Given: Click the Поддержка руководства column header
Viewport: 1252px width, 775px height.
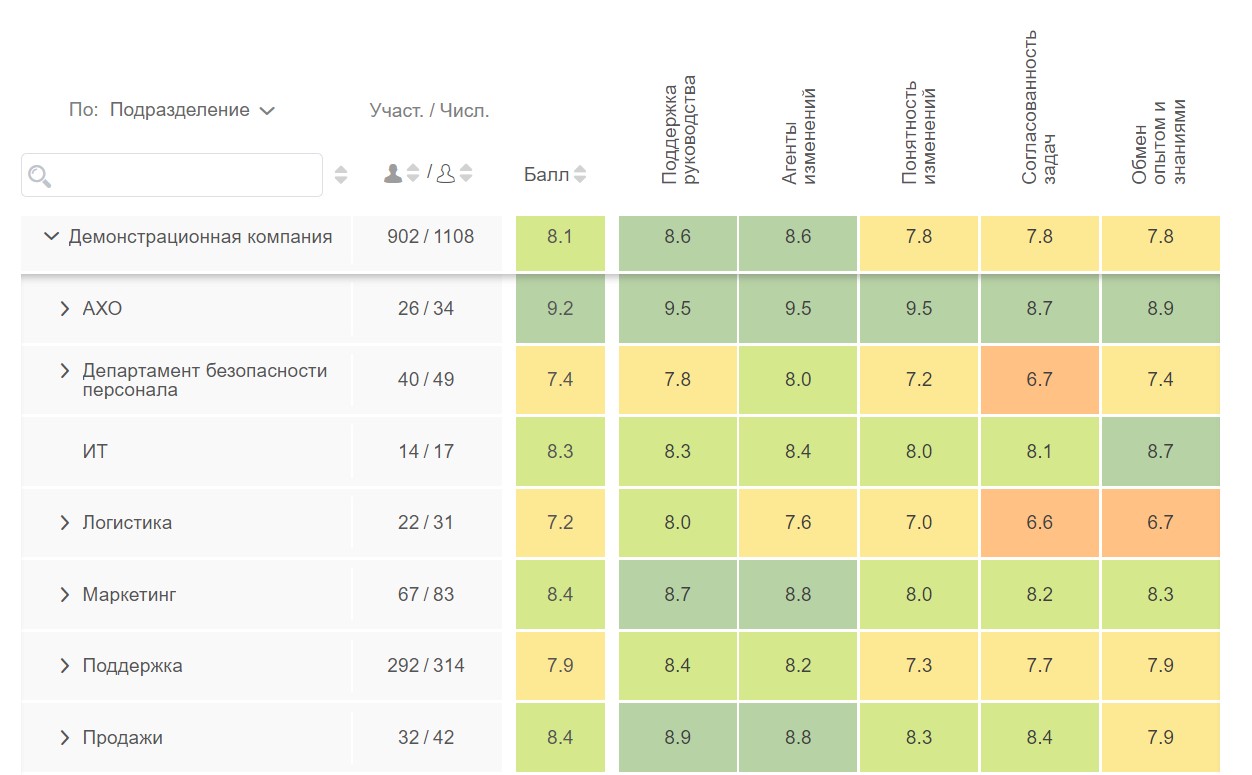Looking at the screenshot, I should 678,130.
